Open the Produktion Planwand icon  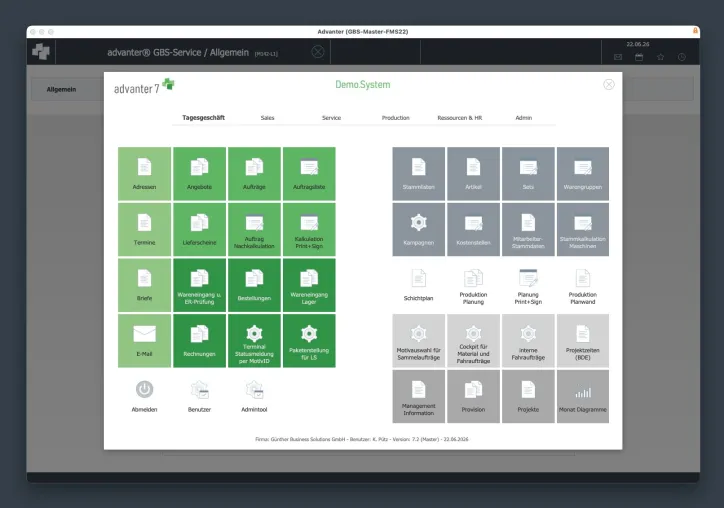(x=583, y=278)
